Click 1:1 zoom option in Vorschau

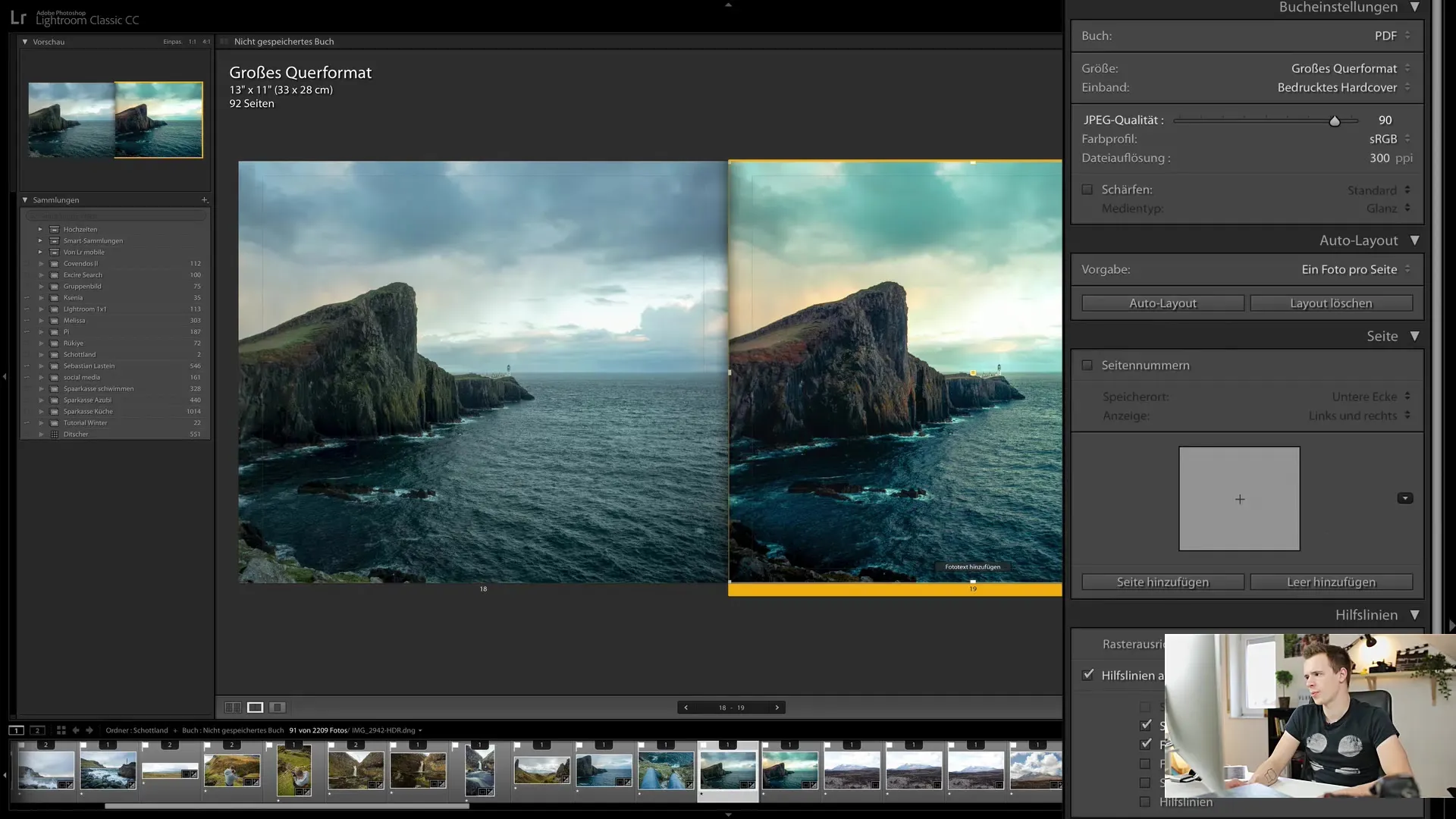tap(193, 42)
